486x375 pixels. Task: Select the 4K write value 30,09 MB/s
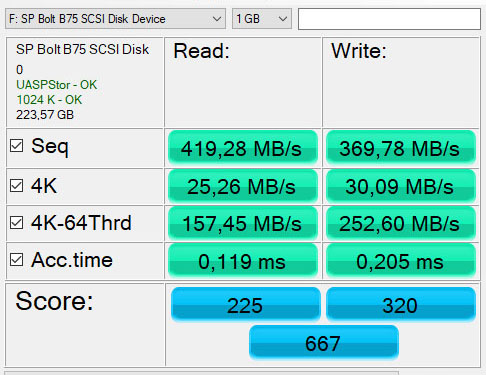(x=401, y=186)
